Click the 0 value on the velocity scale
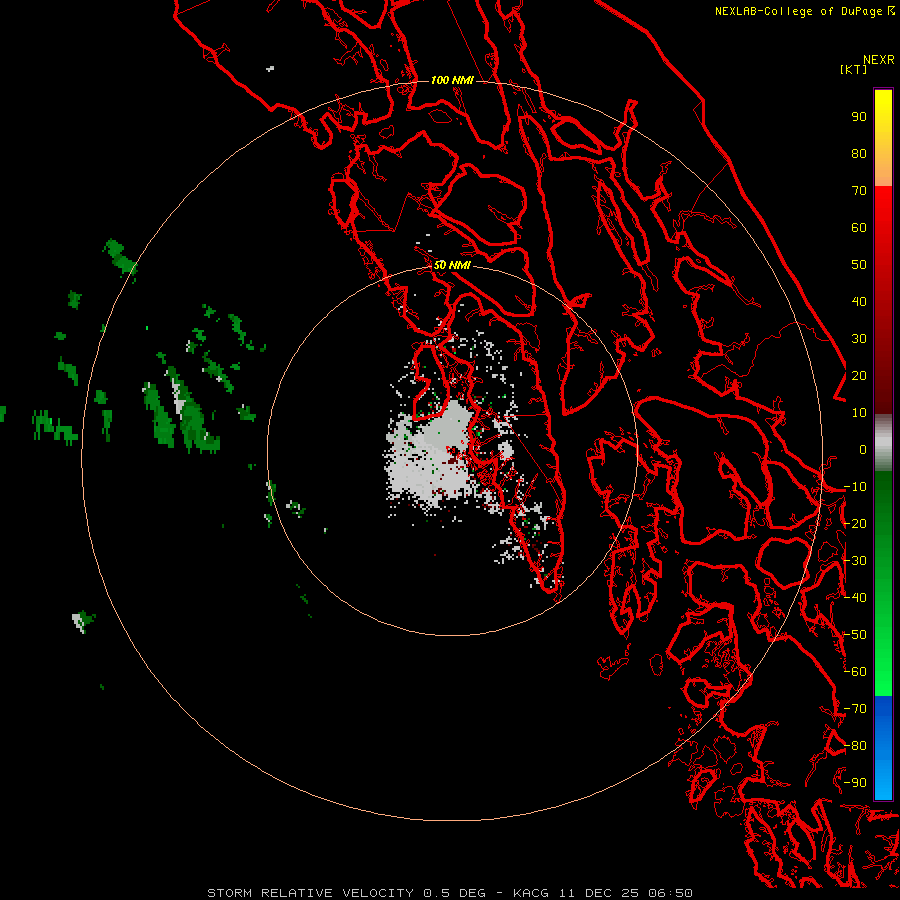The image size is (900, 900). pyautogui.click(x=863, y=450)
